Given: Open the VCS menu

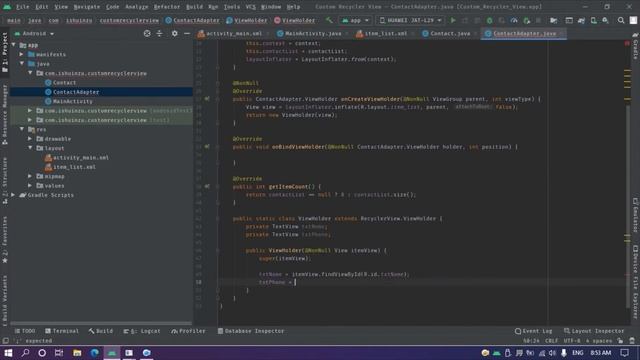Looking at the screenshot, I should (x=250, y=7).
